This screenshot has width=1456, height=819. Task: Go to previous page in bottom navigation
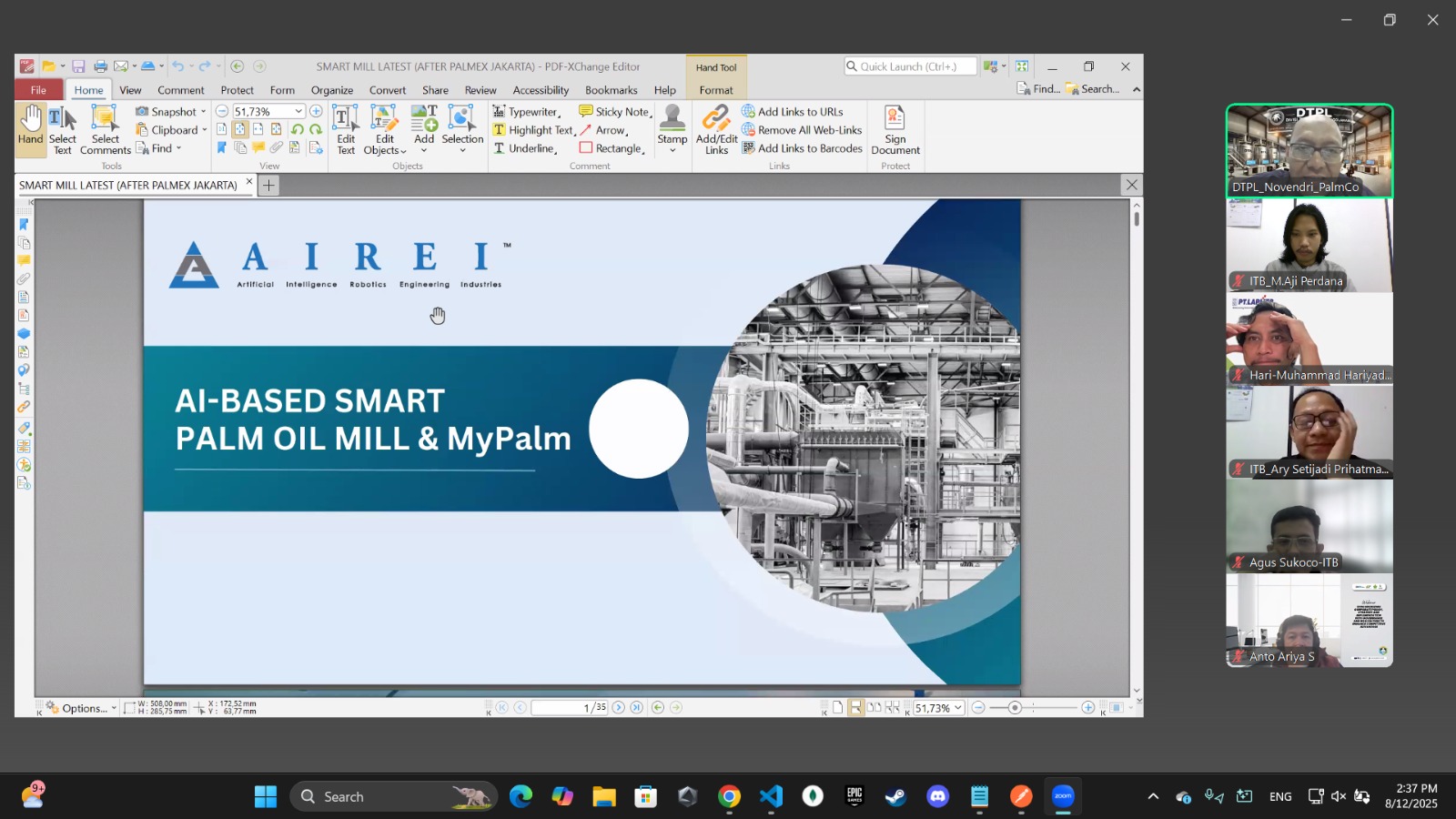520,707
